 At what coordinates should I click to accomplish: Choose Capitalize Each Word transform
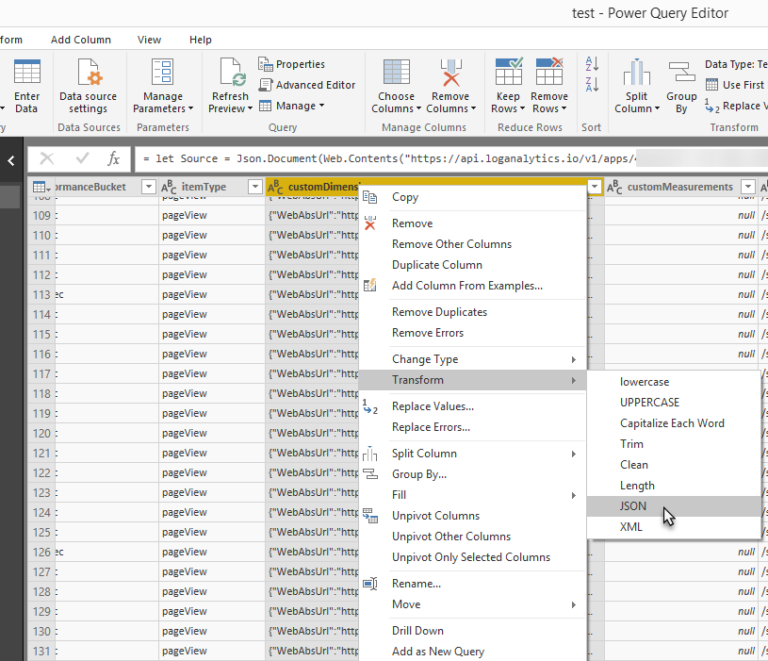(x=674, y=424)
